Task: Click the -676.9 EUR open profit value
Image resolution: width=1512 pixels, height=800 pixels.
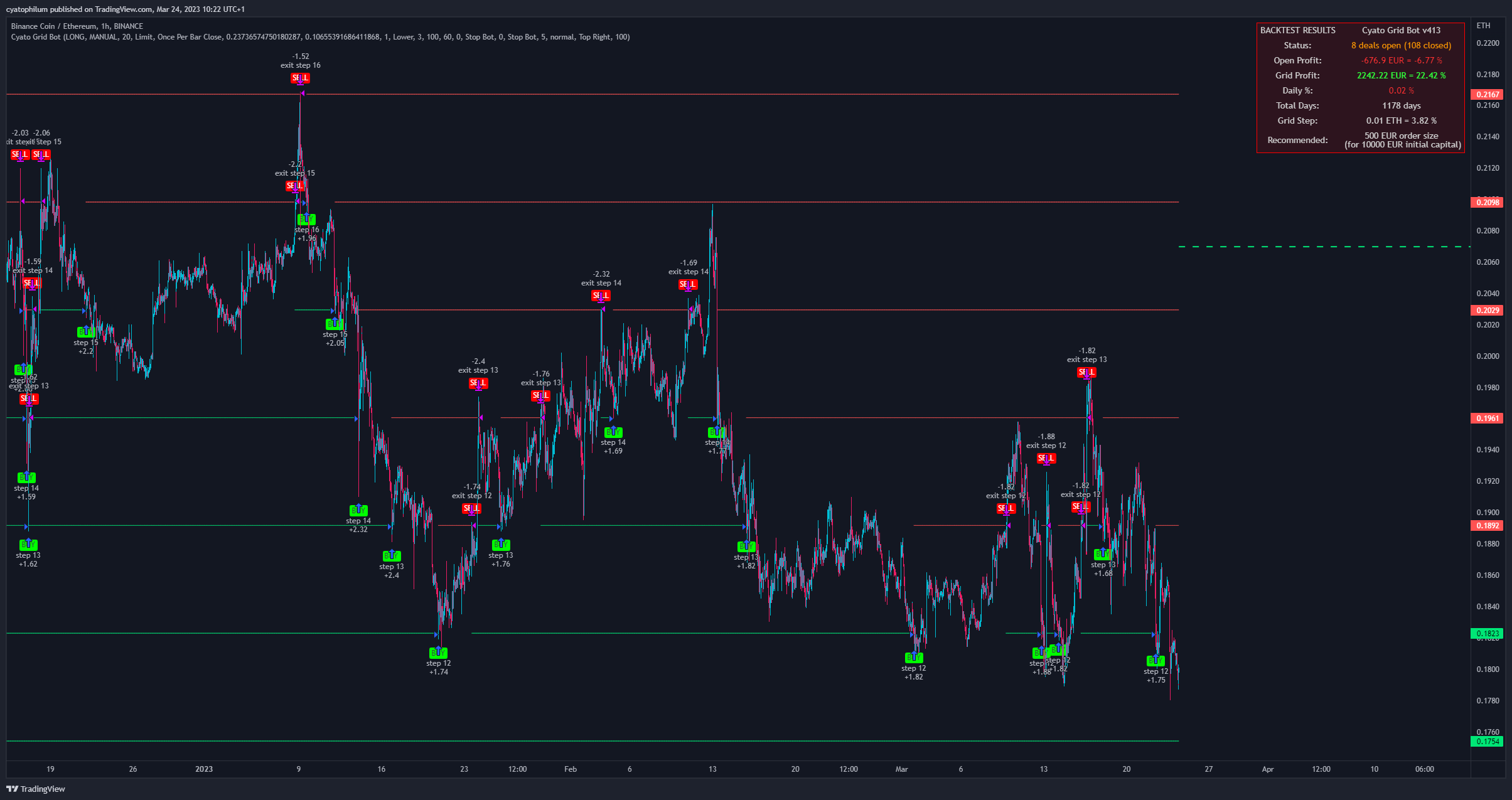Action: [x=1401, y=60]
